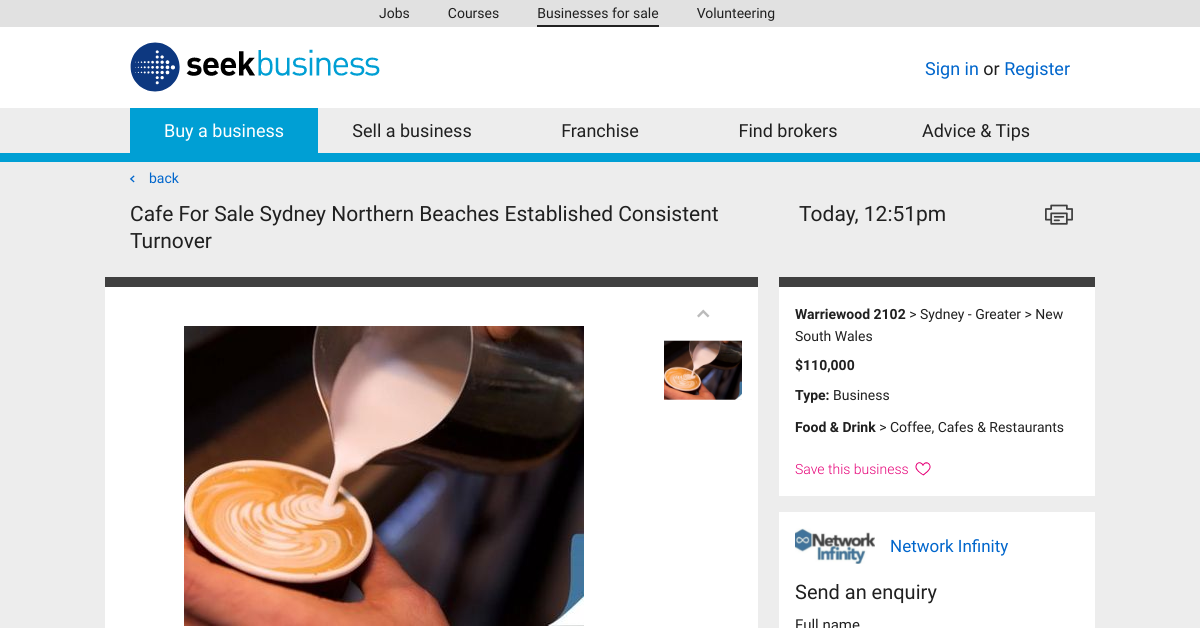Open Businesses for sale navigation entry
1200x628 pixels.
(x=597, y=13)
